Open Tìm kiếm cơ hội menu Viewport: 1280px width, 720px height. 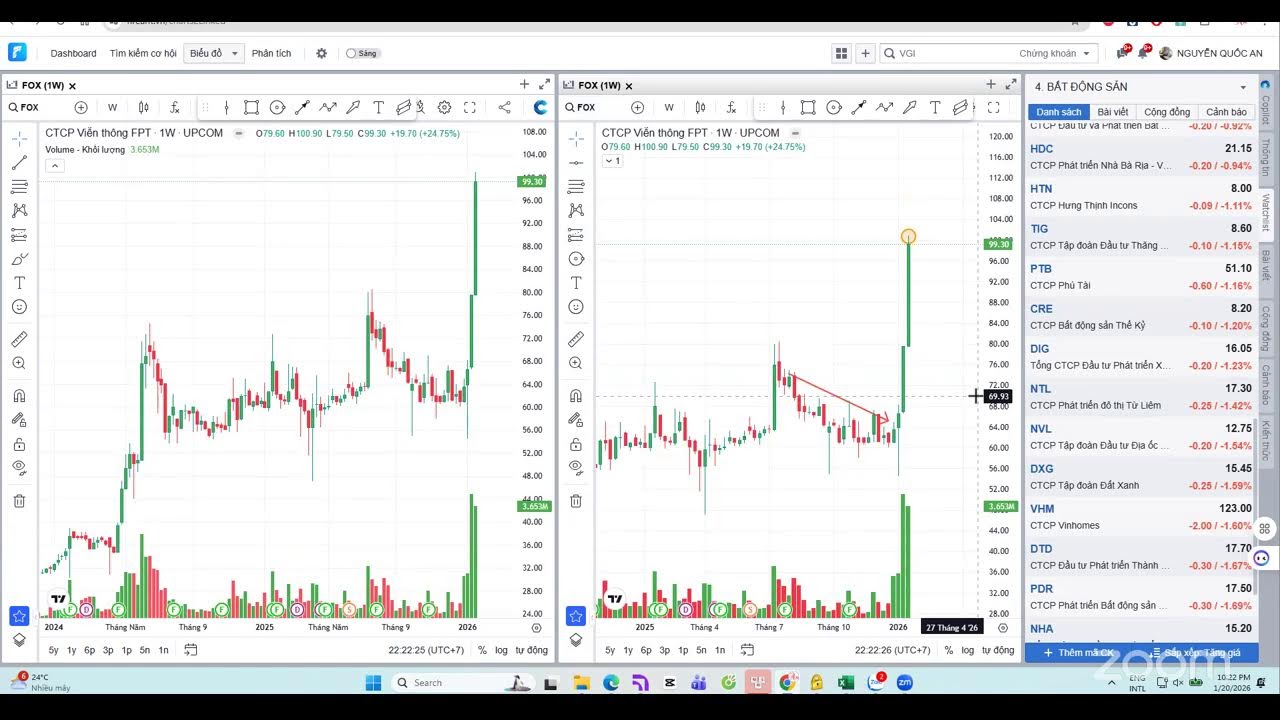[143, 53]
